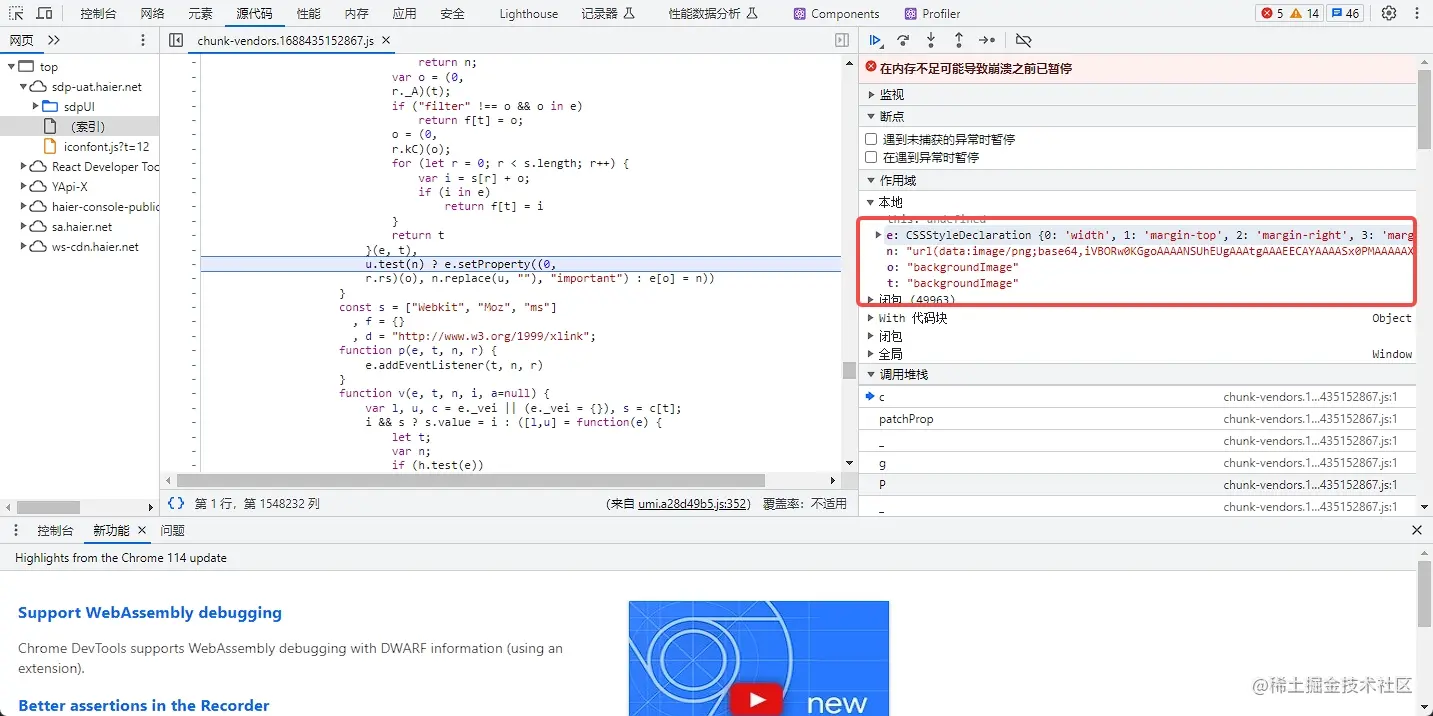Show more navigator tabs chevron
The image size is (1433, 716).
(x=54, y=40)
